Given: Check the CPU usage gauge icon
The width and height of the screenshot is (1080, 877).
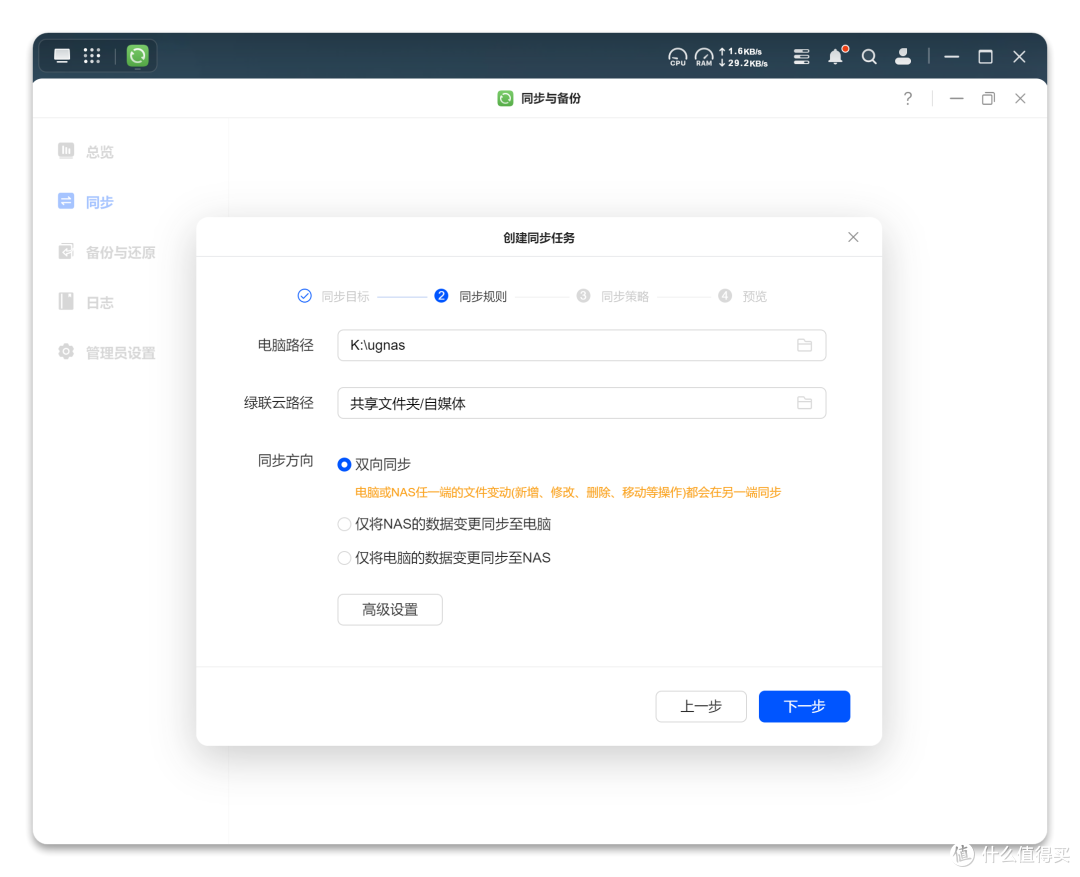Looking at the screenshot, I should point(678,56).
